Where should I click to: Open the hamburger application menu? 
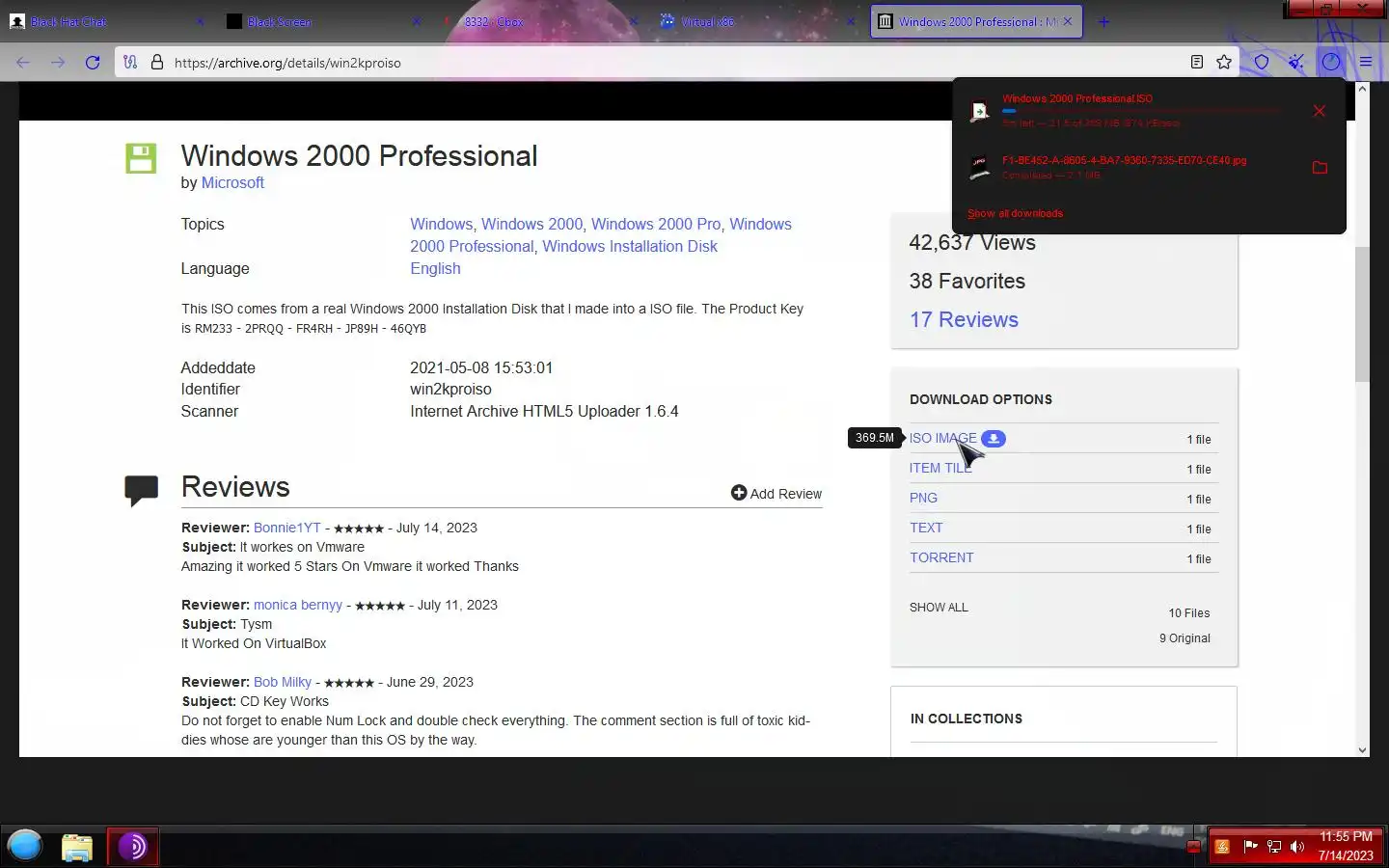click(x=1366, y=63)
